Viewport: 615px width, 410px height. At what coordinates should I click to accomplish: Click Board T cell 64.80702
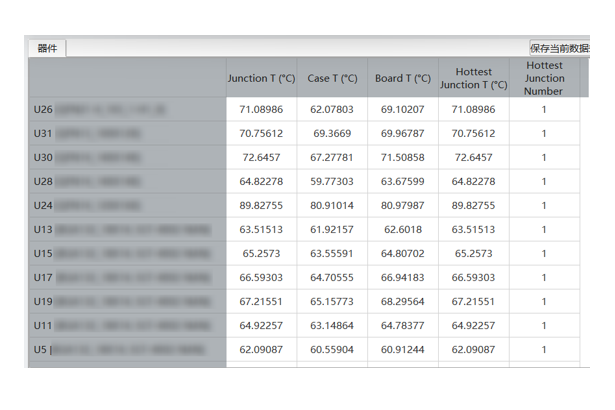(x=403, y=253)
